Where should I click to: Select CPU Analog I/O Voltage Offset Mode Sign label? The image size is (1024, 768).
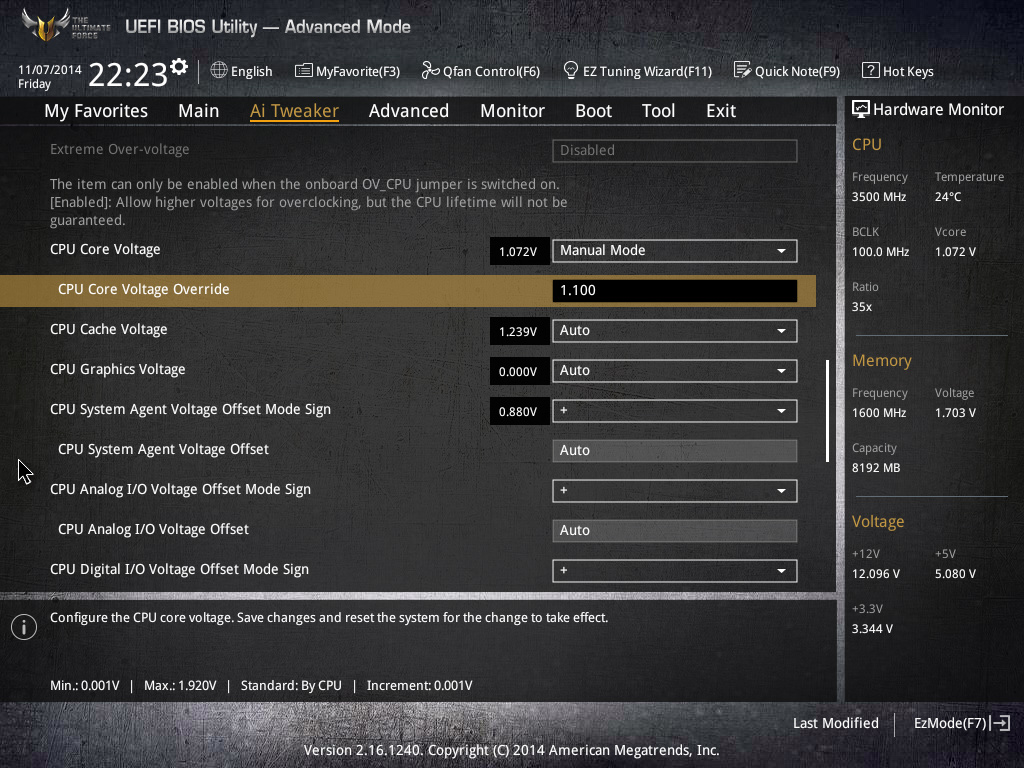[x=180, y=490]
